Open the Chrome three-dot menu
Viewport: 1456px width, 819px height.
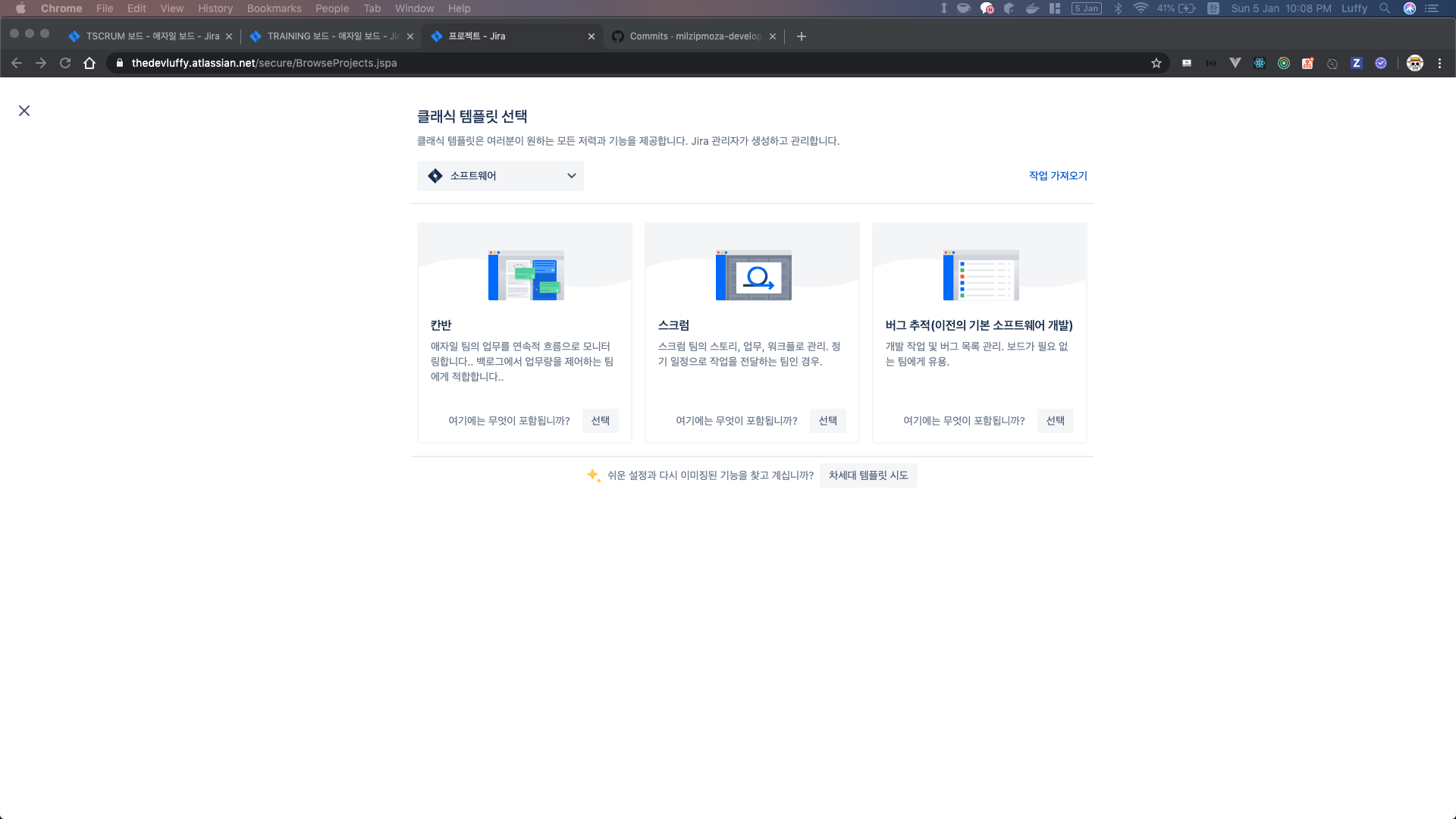point(1439,64)
